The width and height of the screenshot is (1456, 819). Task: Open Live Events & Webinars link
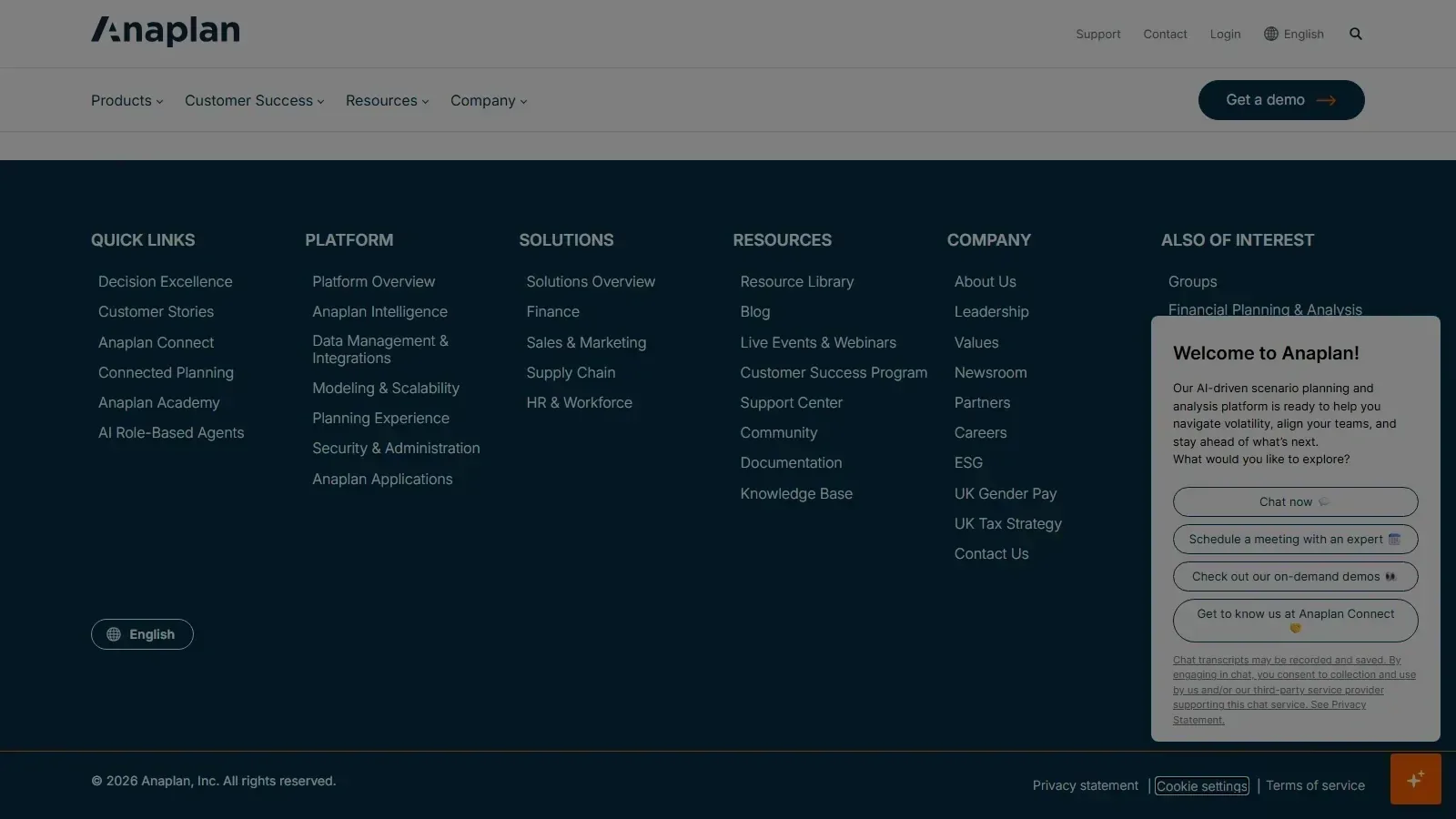coord(818,343)
